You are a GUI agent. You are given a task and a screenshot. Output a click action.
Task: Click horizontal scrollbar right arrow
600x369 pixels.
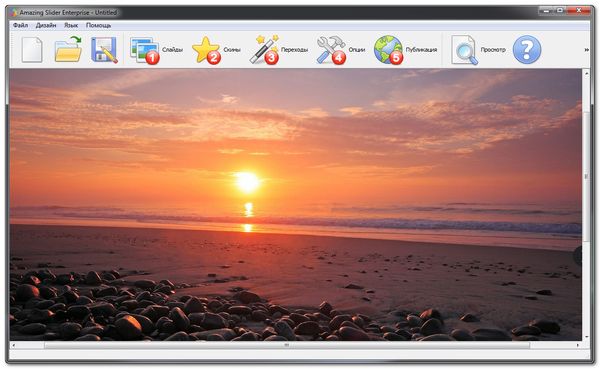578,345
